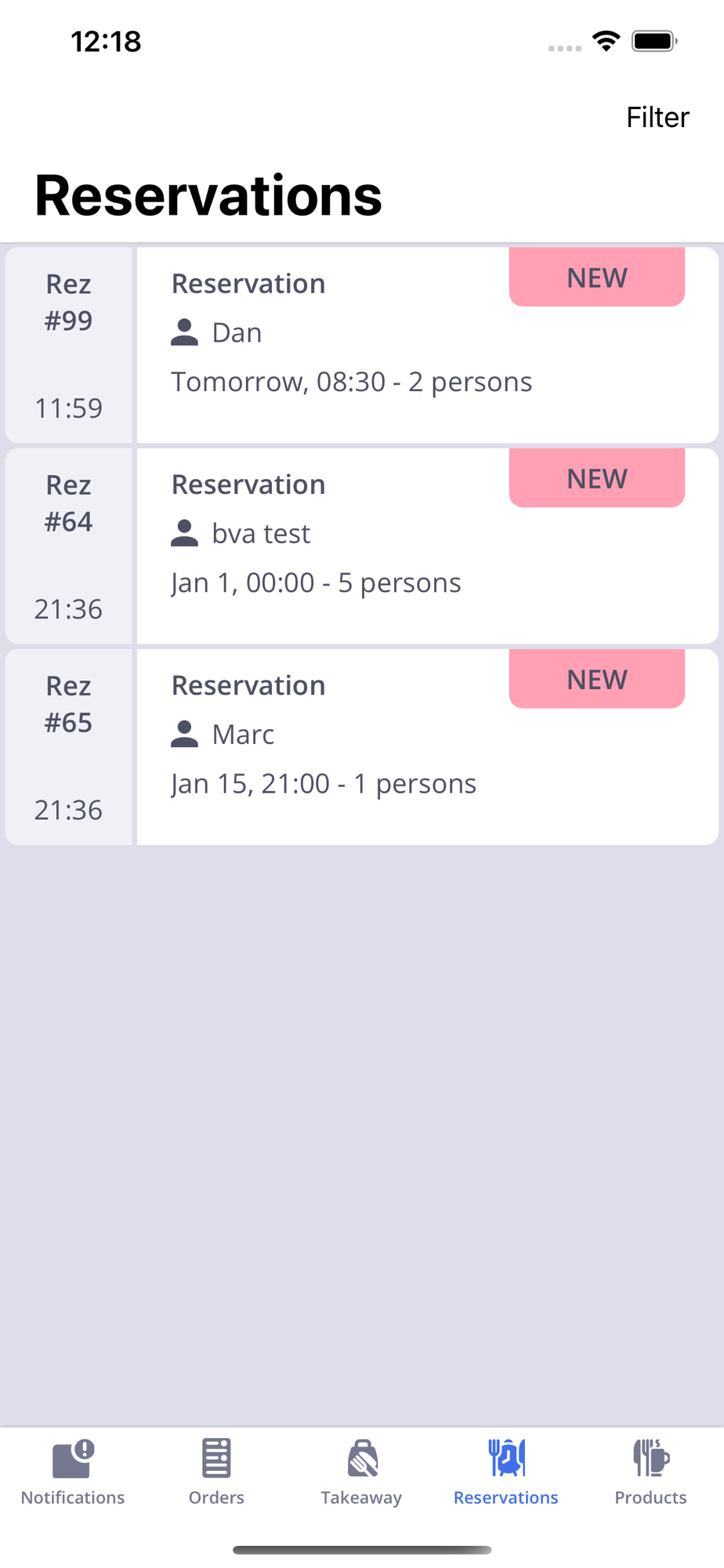The width and height of the screenshot is (724, 1568).
Task: Tap the person icon beside Marc
Action: [184, 735]
